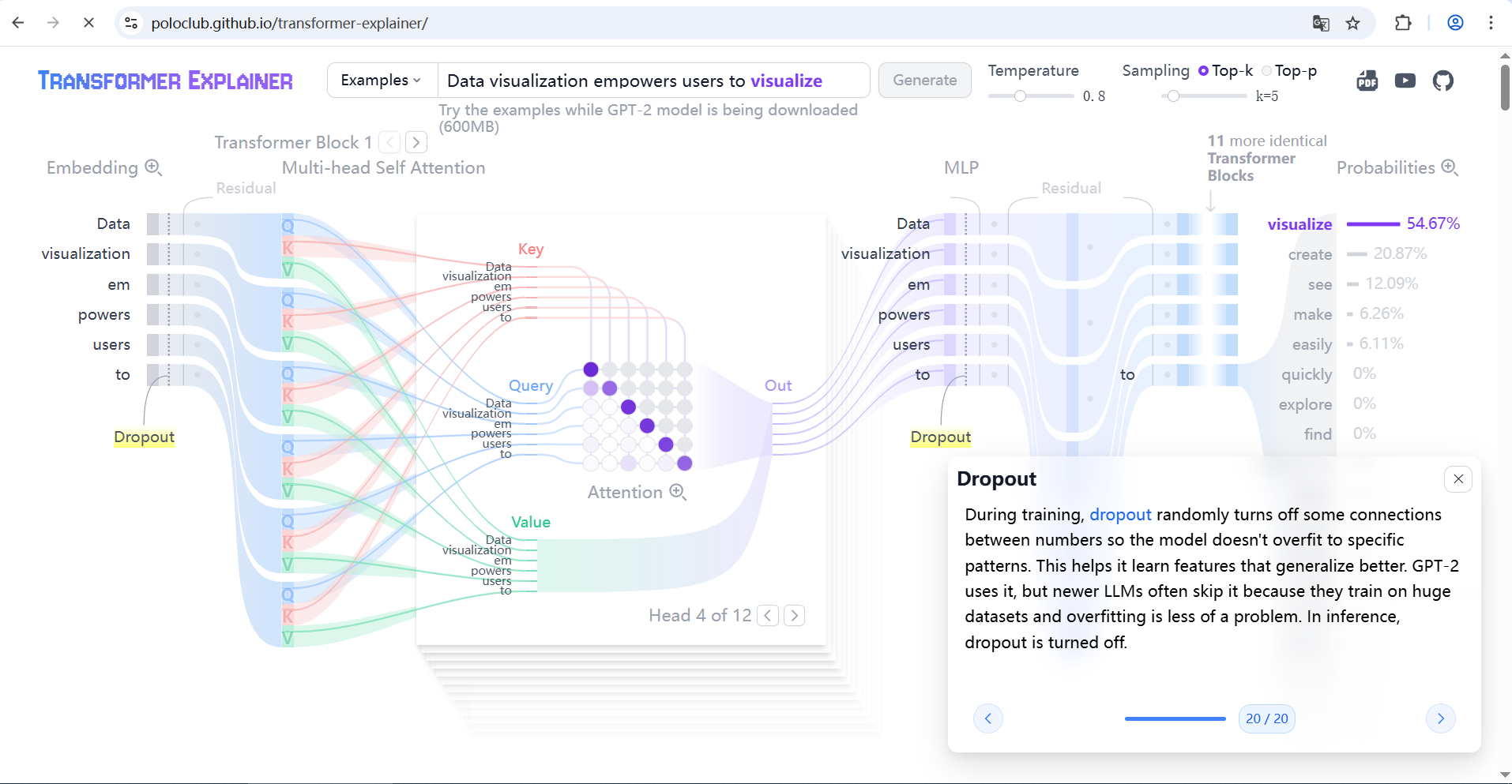
Task: Show previous attention head
Action: click(768, 615)
